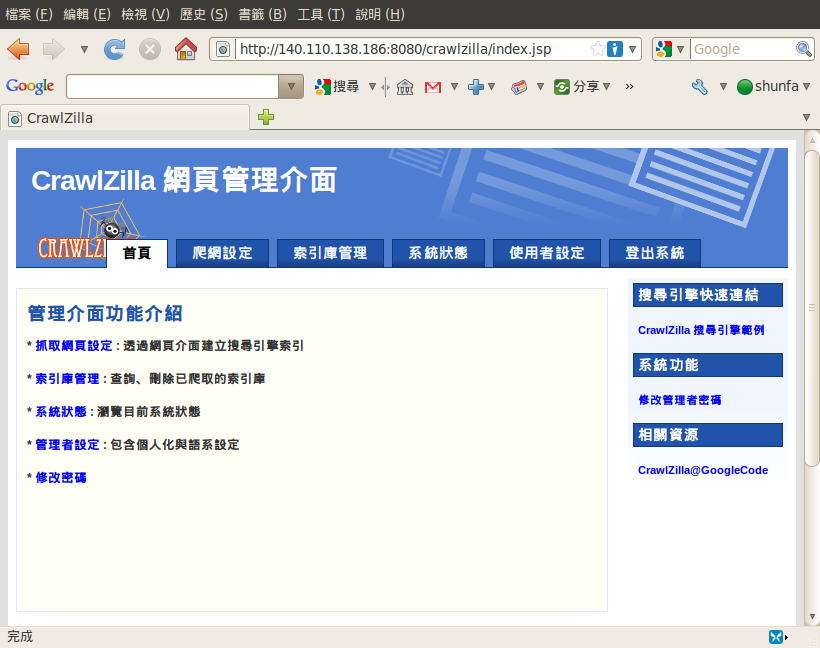Select the 首頁 tab

[137, 253]
